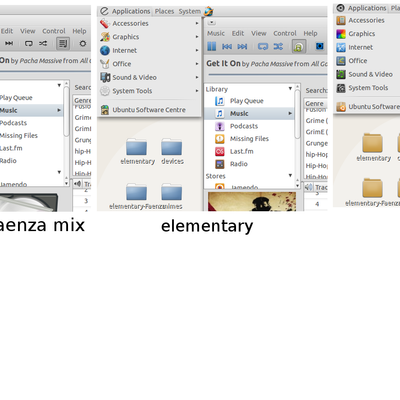Click the arrow beside Music in the elementary sidebar

(x=290, y=114)
